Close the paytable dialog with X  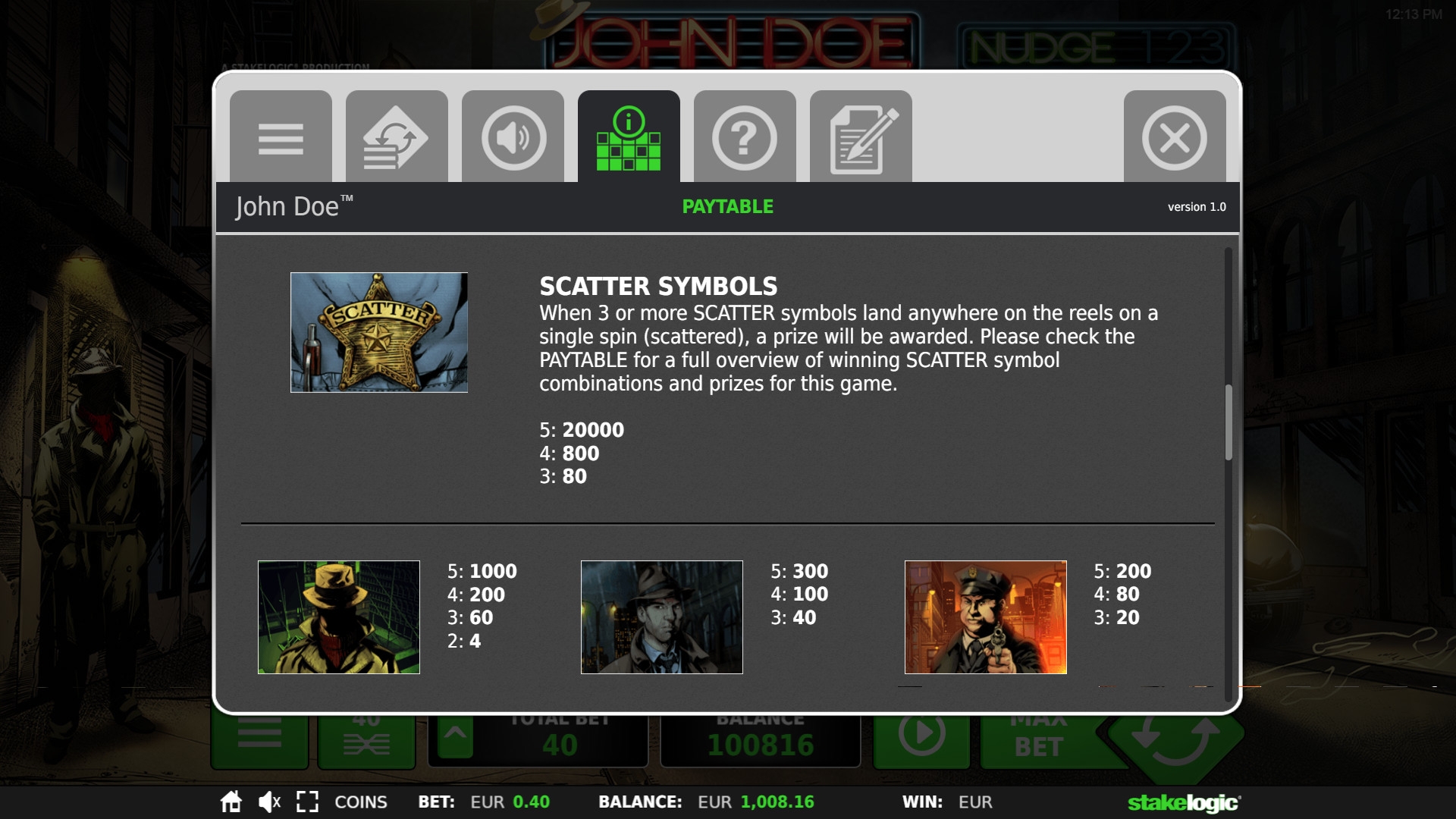click(x=1175, y=136)
